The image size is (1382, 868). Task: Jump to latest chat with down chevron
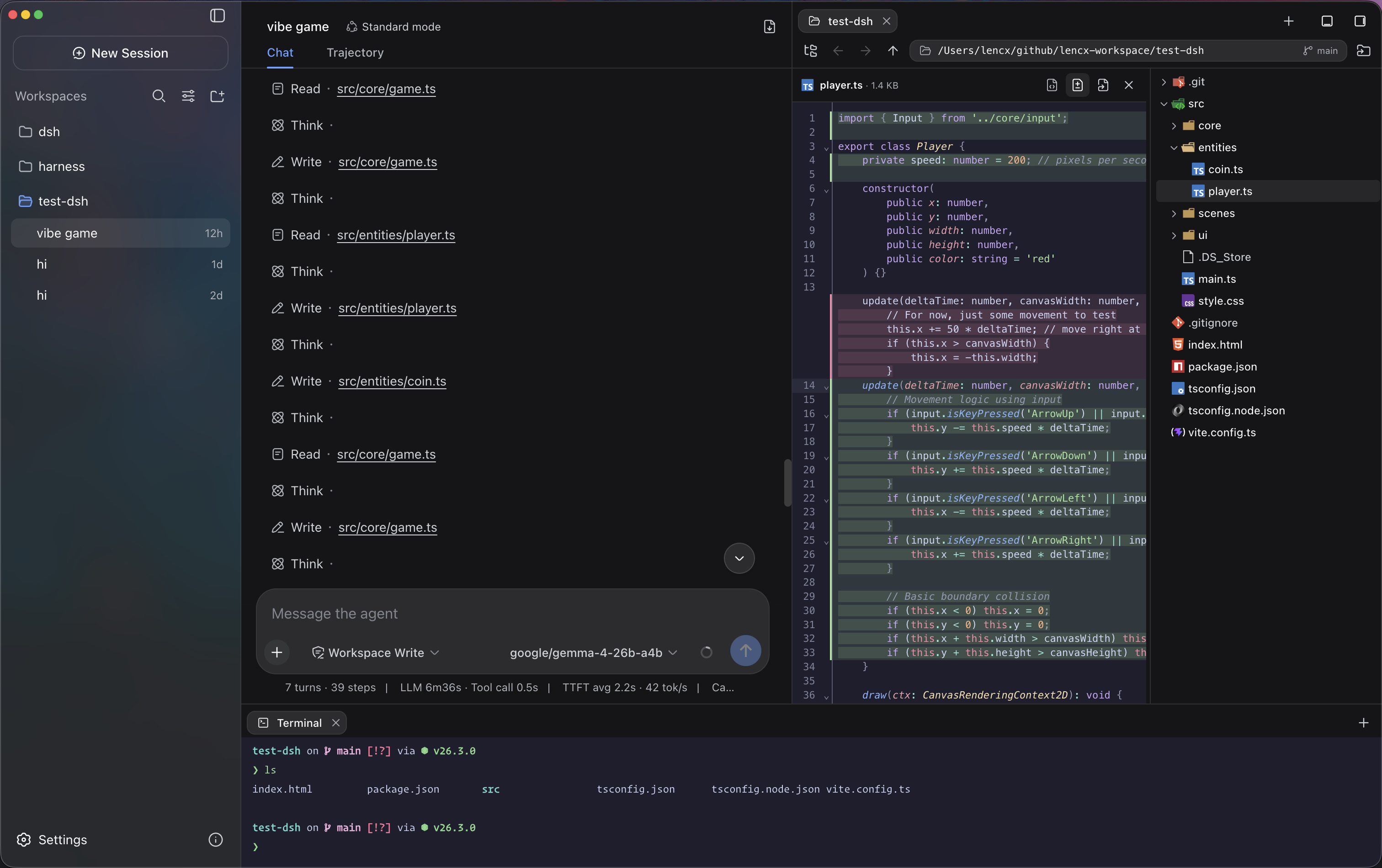click(739, 558)
